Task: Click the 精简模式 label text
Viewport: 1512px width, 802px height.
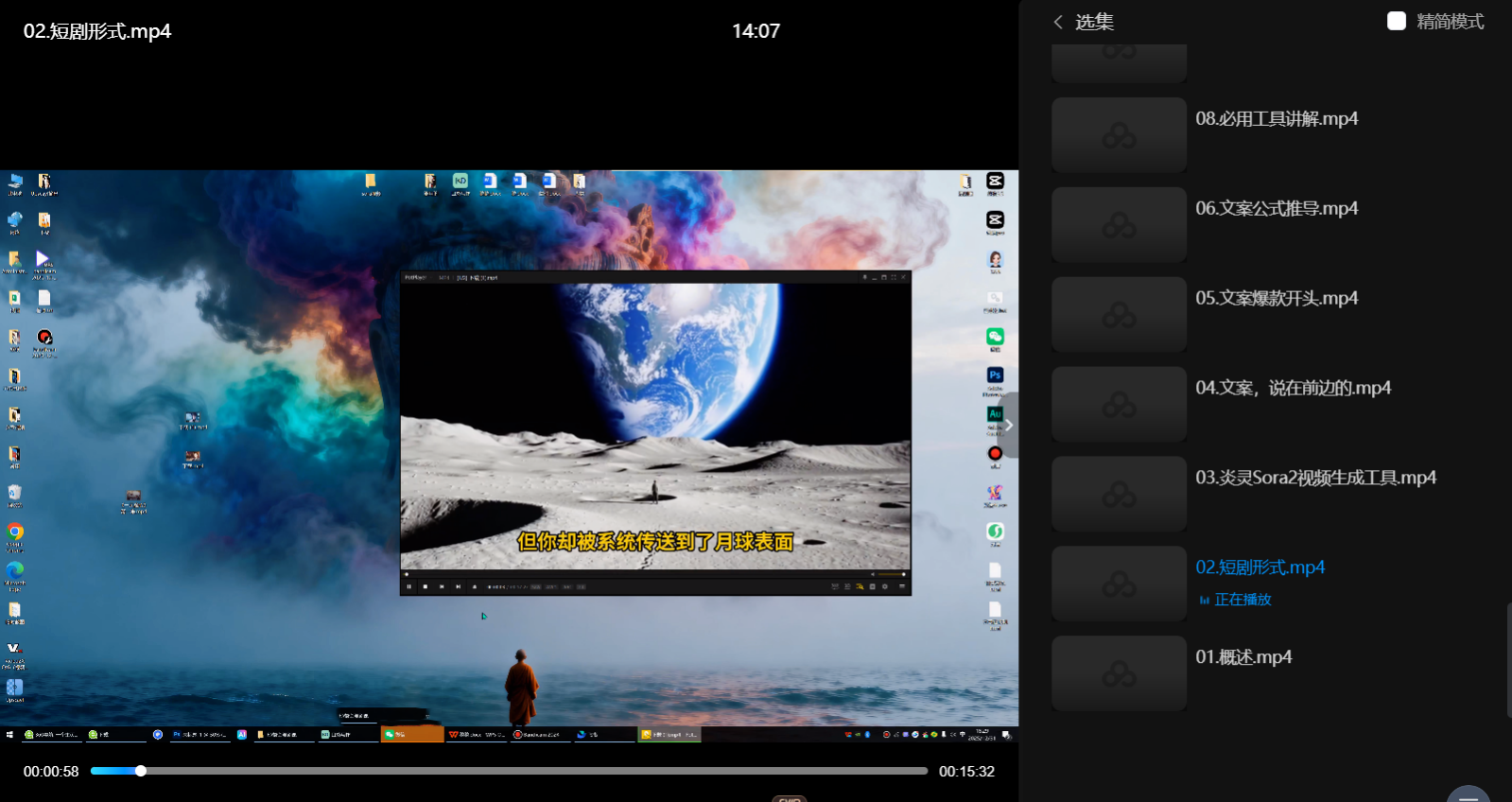Action: [x=1450, y=22]
